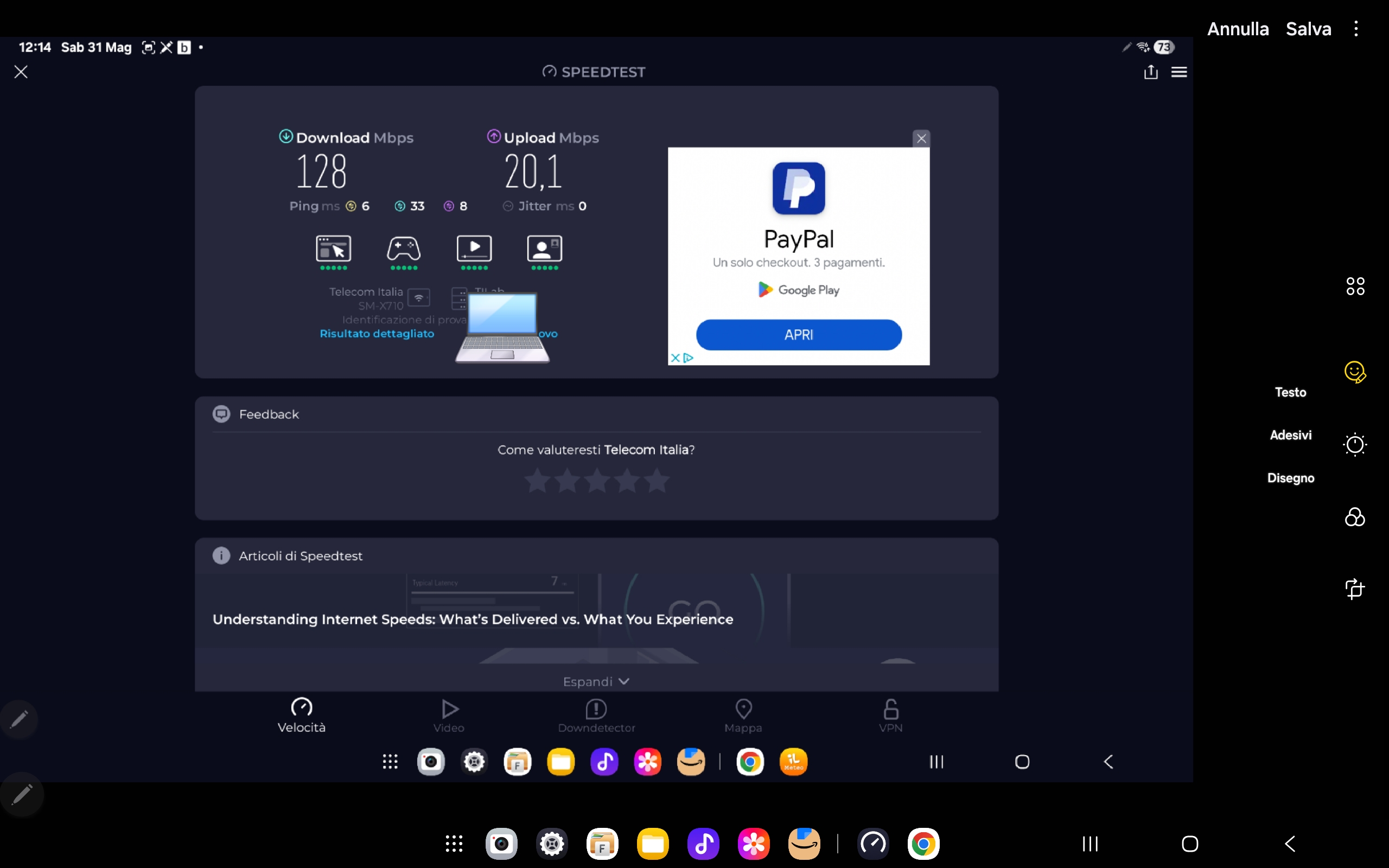1389x868 pixels.
Task: Click the laptop sticker image
Action: 503,328
